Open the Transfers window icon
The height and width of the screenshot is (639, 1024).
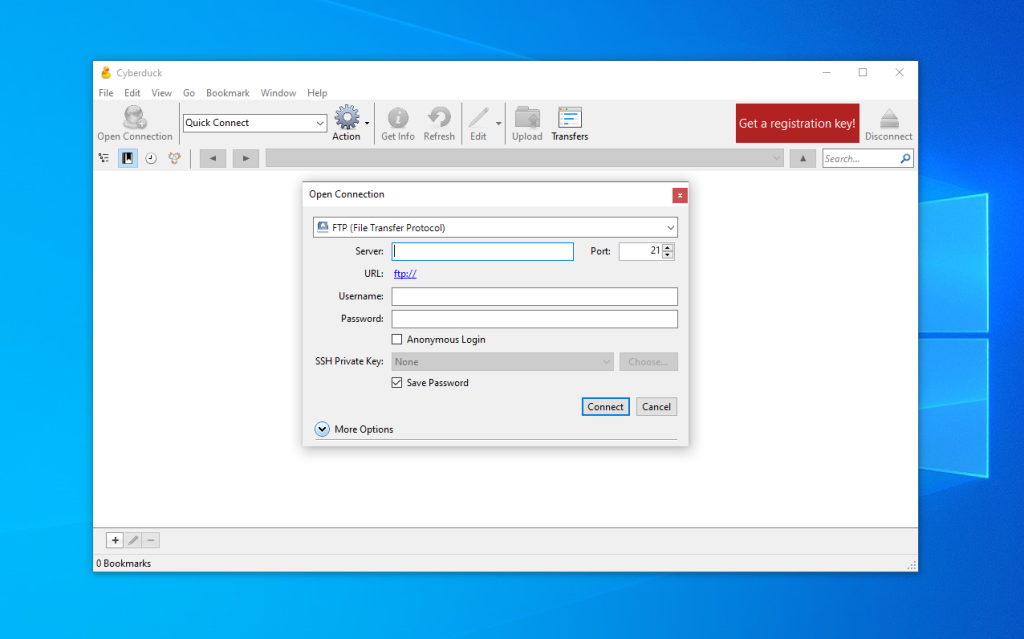click(x=570, y=118)
